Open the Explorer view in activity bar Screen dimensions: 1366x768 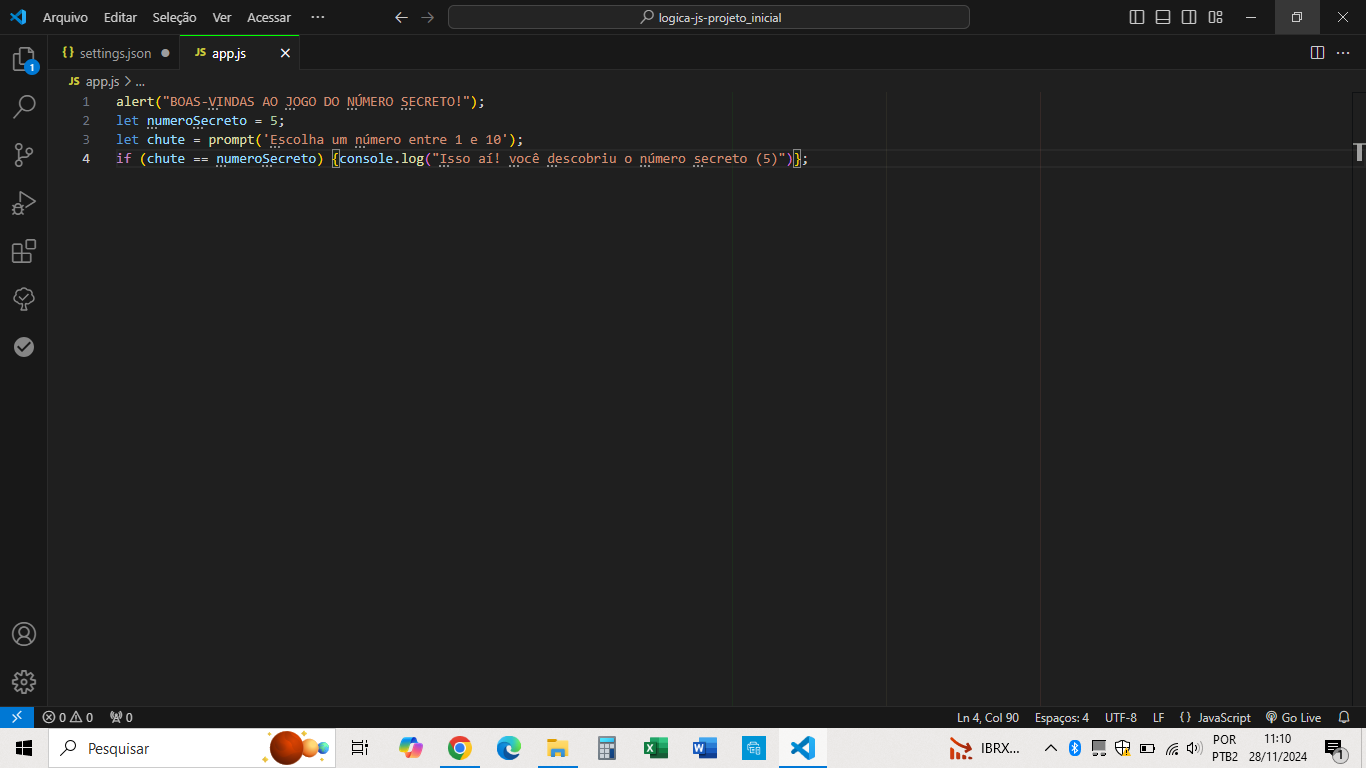pyautogui.click(x=24, y=59)
